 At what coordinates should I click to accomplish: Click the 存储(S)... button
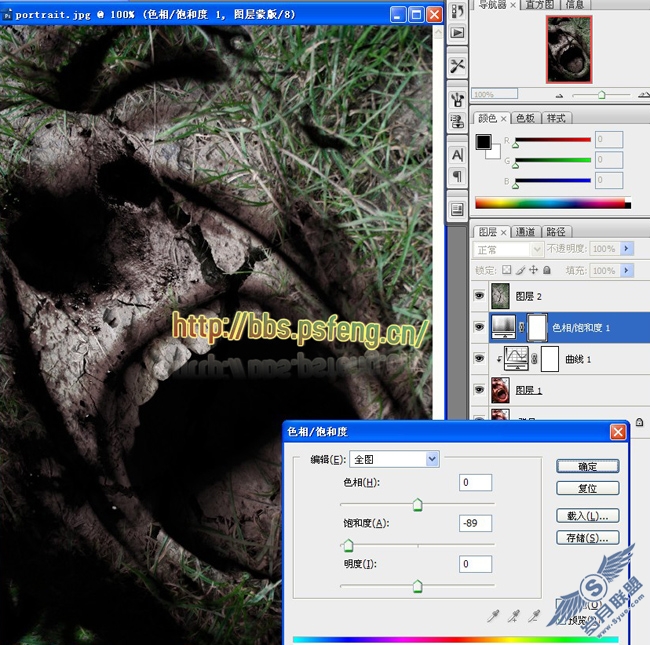(x=587, y=538)
